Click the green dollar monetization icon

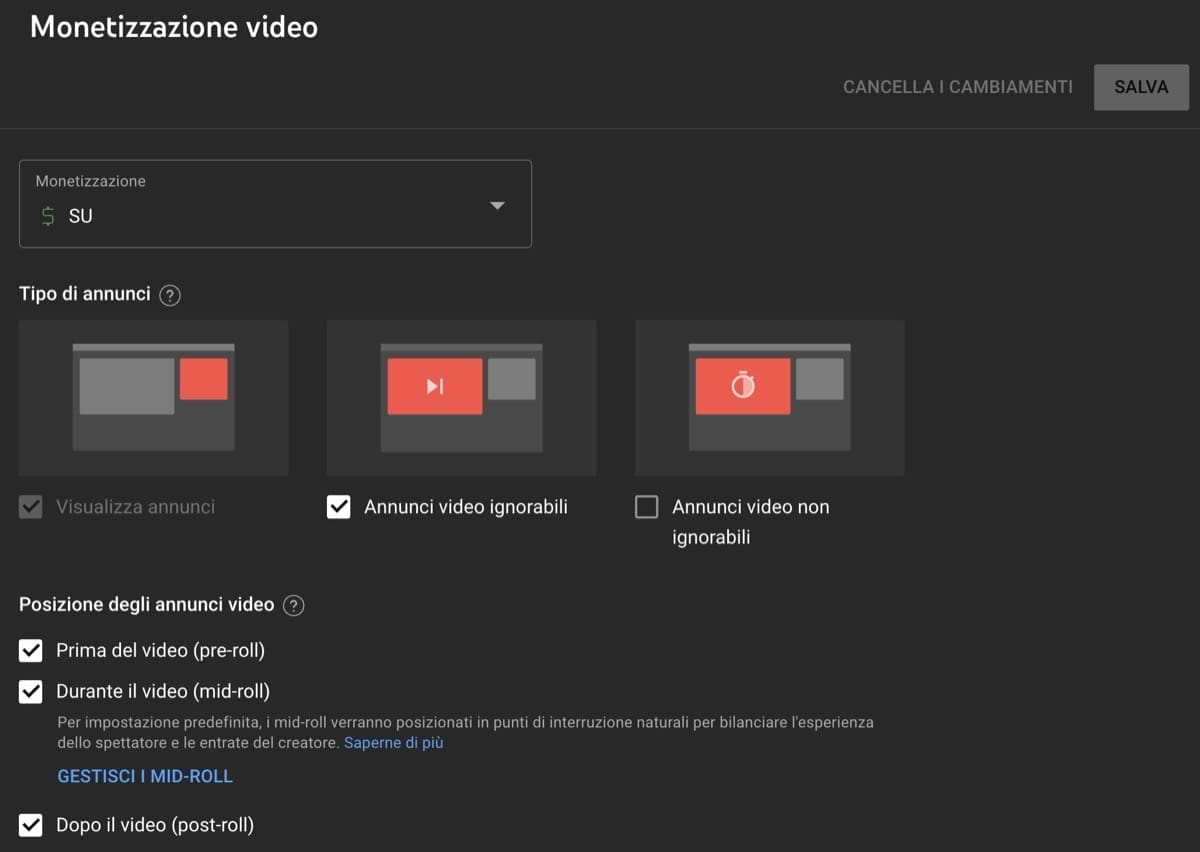click(x=47, y=214)
